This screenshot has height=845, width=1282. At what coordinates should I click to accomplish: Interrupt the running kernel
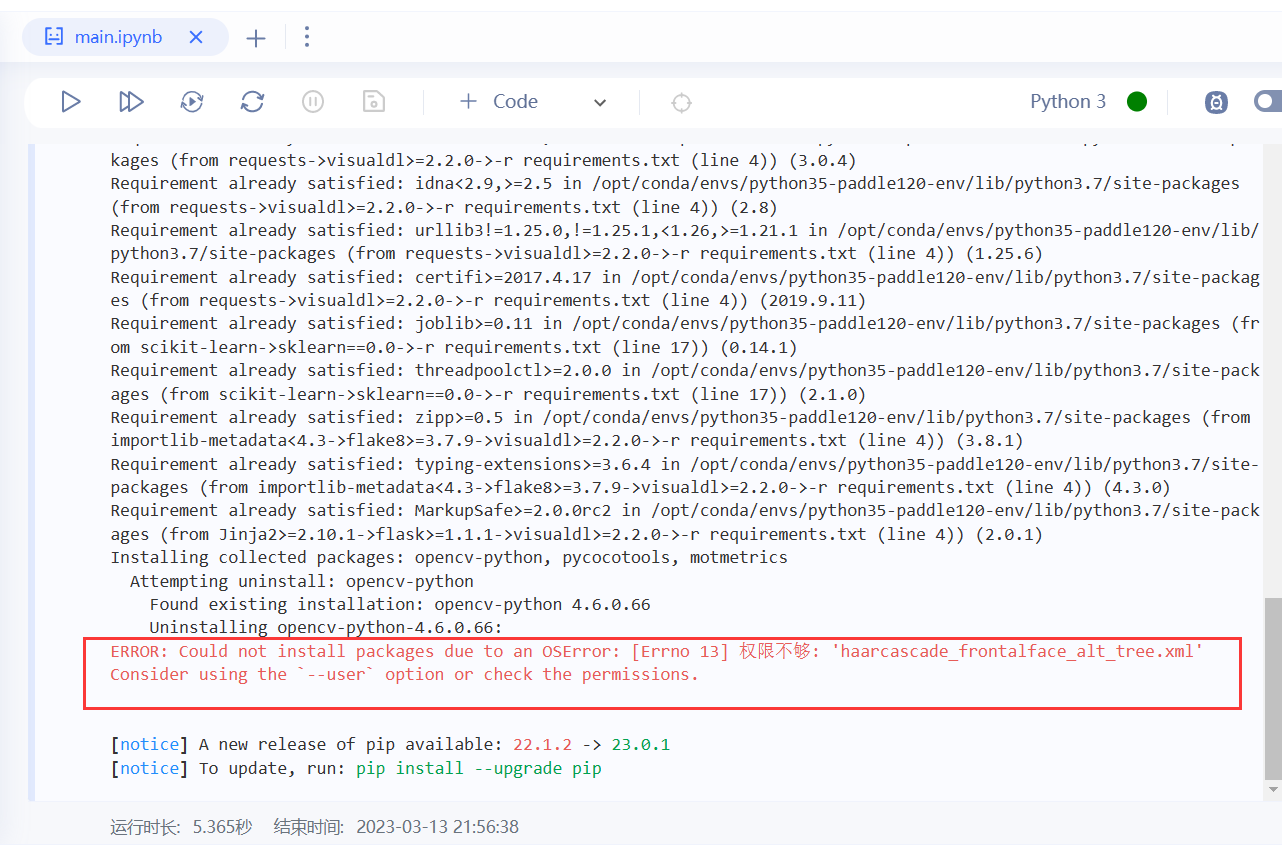(x=313, y=101)
